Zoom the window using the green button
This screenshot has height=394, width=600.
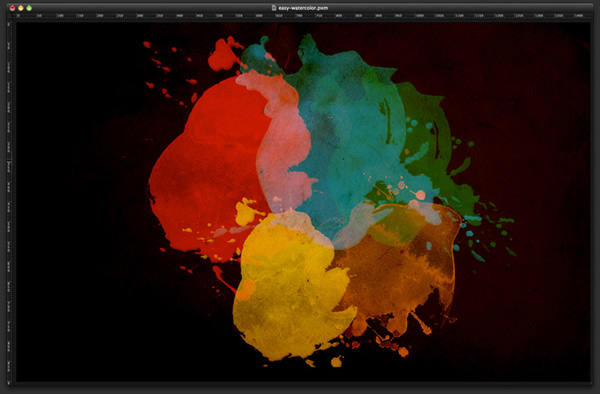(29, 8)
